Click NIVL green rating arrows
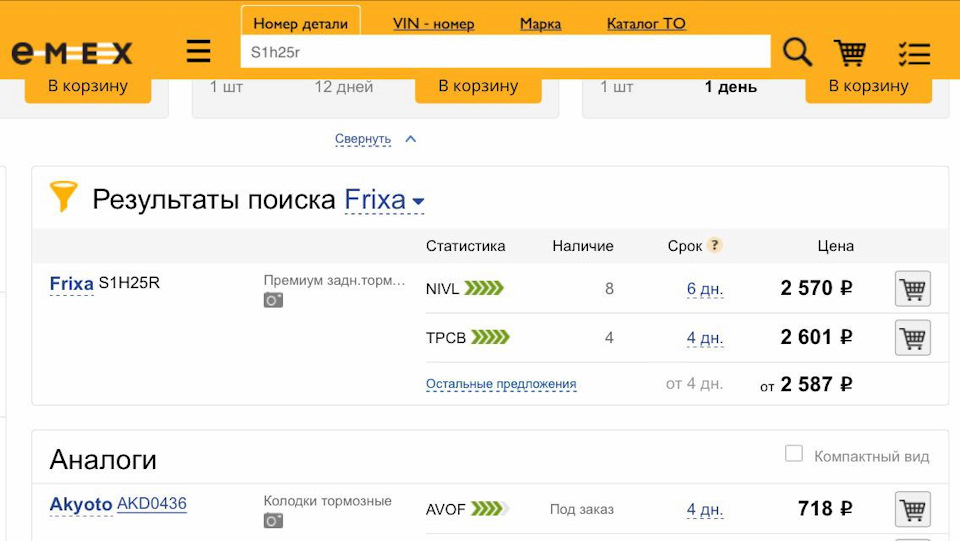Image resolution: width=960 pixels, height=541 pixels. (484, 288)
